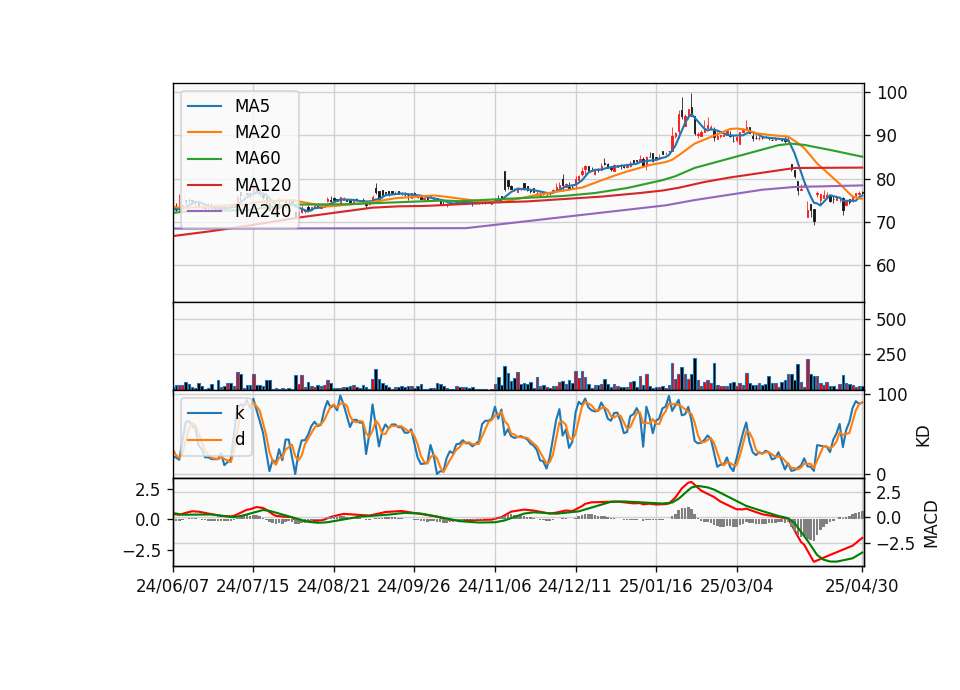Click the MA240 legend label
The width and height of the screenshot is (960, 690).
[x=263, y=211]
